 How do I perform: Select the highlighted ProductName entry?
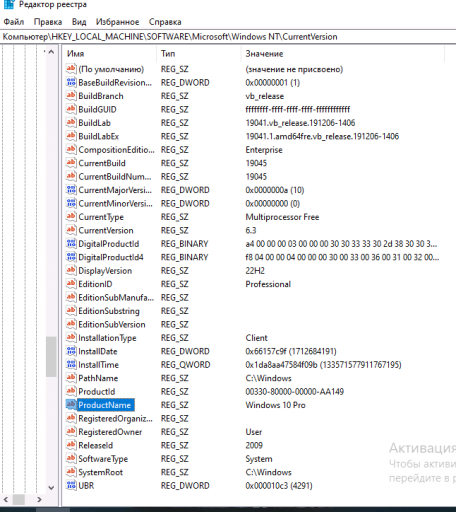[x=105, y=405]
